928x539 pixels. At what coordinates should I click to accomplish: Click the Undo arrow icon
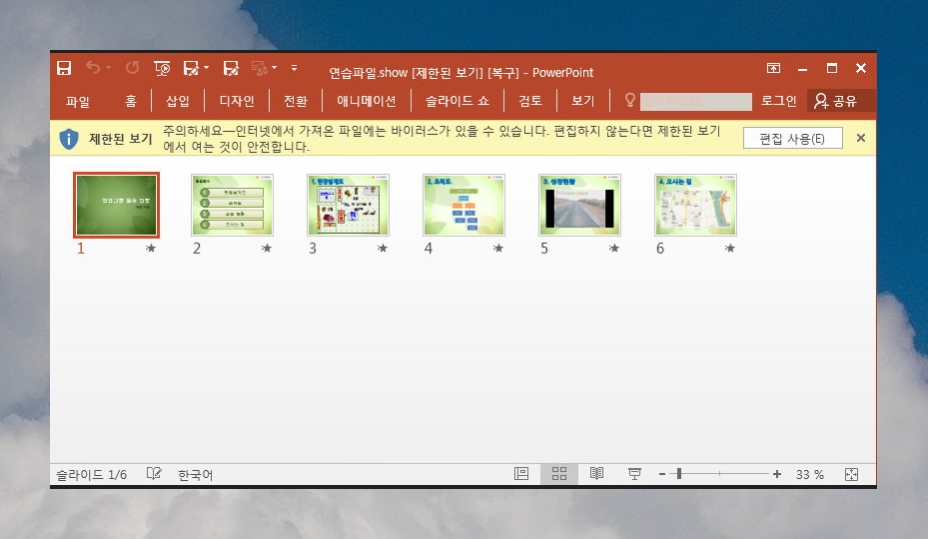(93, 68)
